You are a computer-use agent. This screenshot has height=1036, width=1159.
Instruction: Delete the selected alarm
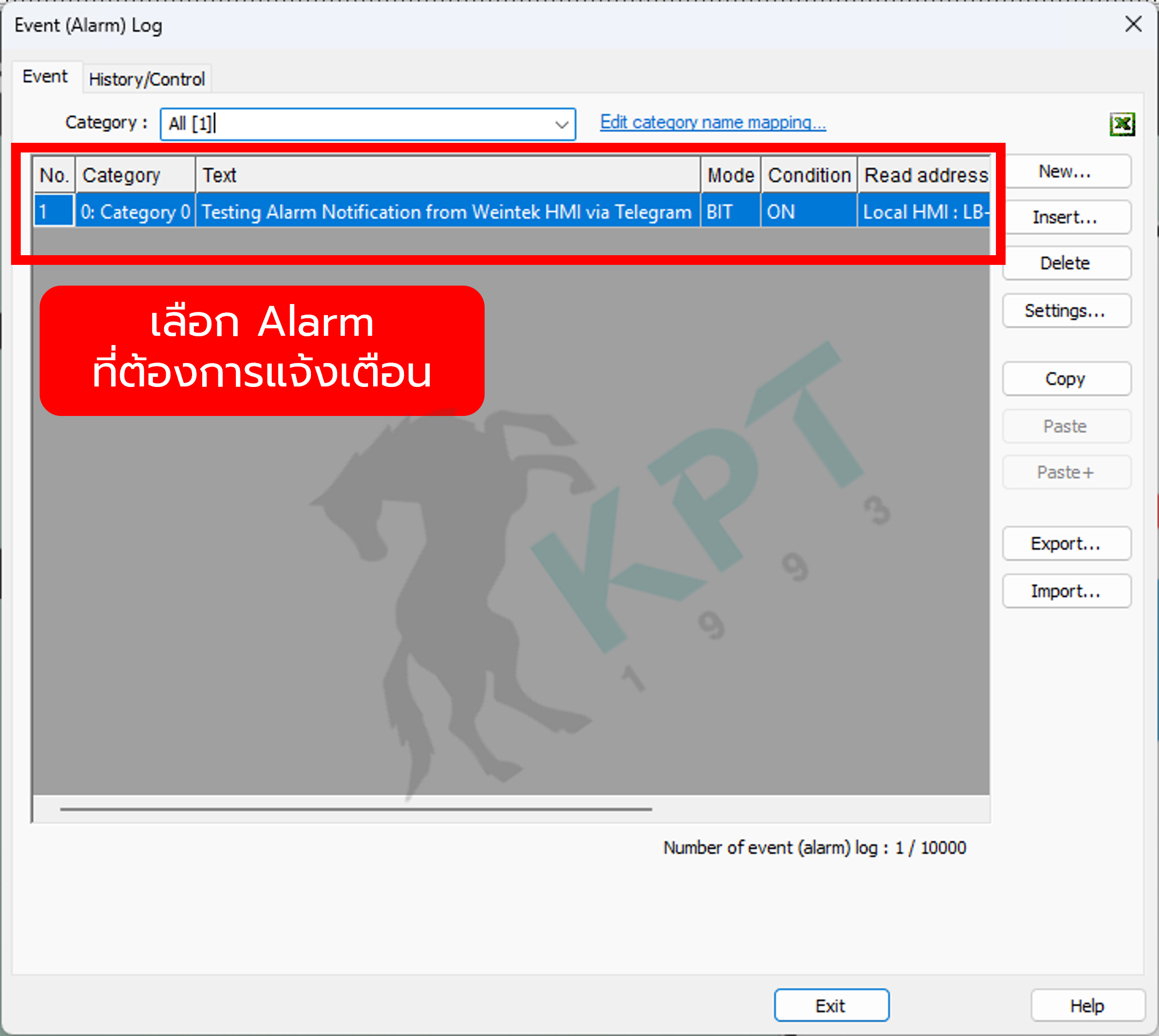click(x=1066, y=263)
